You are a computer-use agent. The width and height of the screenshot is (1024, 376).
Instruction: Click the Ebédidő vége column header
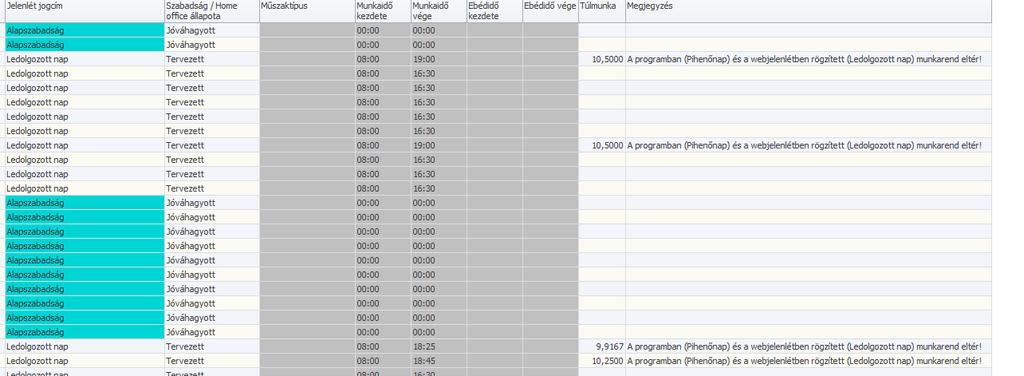pos(550,11)
